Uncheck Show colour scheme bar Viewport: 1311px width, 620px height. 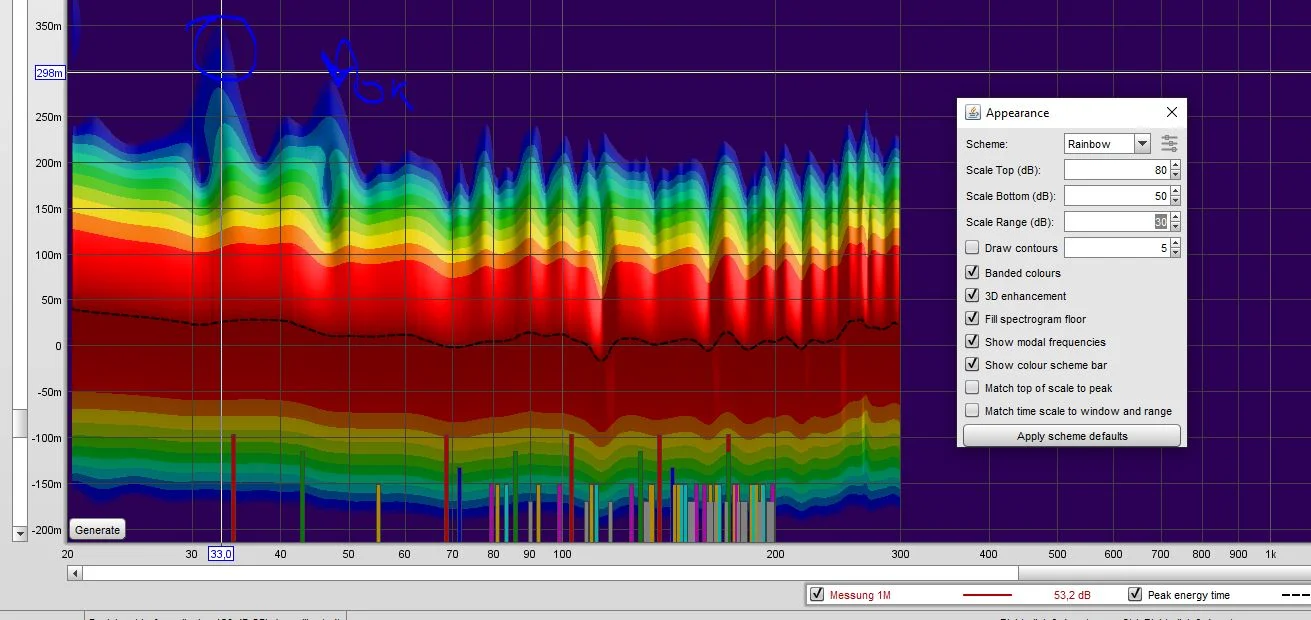[972, 365]
